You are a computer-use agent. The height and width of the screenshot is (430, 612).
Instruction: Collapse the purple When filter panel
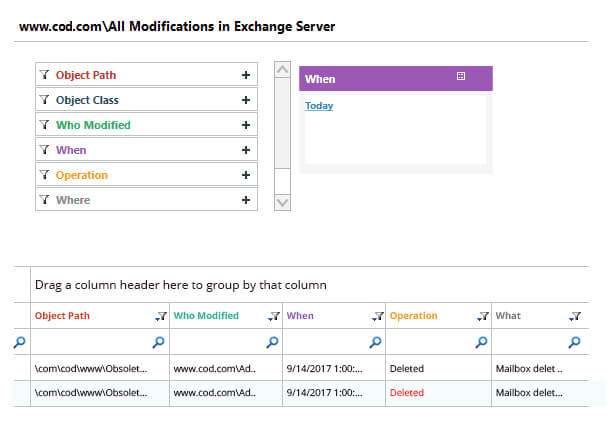click(x=461, y=77)
